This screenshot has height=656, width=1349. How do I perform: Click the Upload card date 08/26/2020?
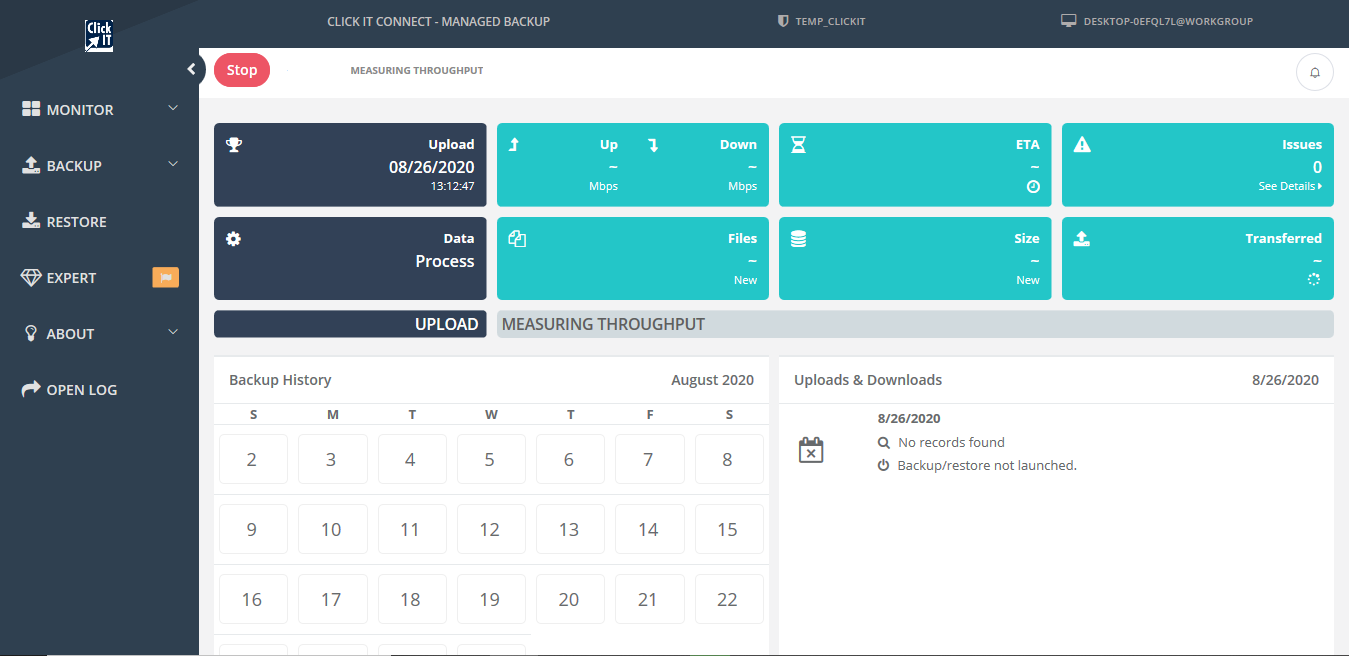coord(432,167)
